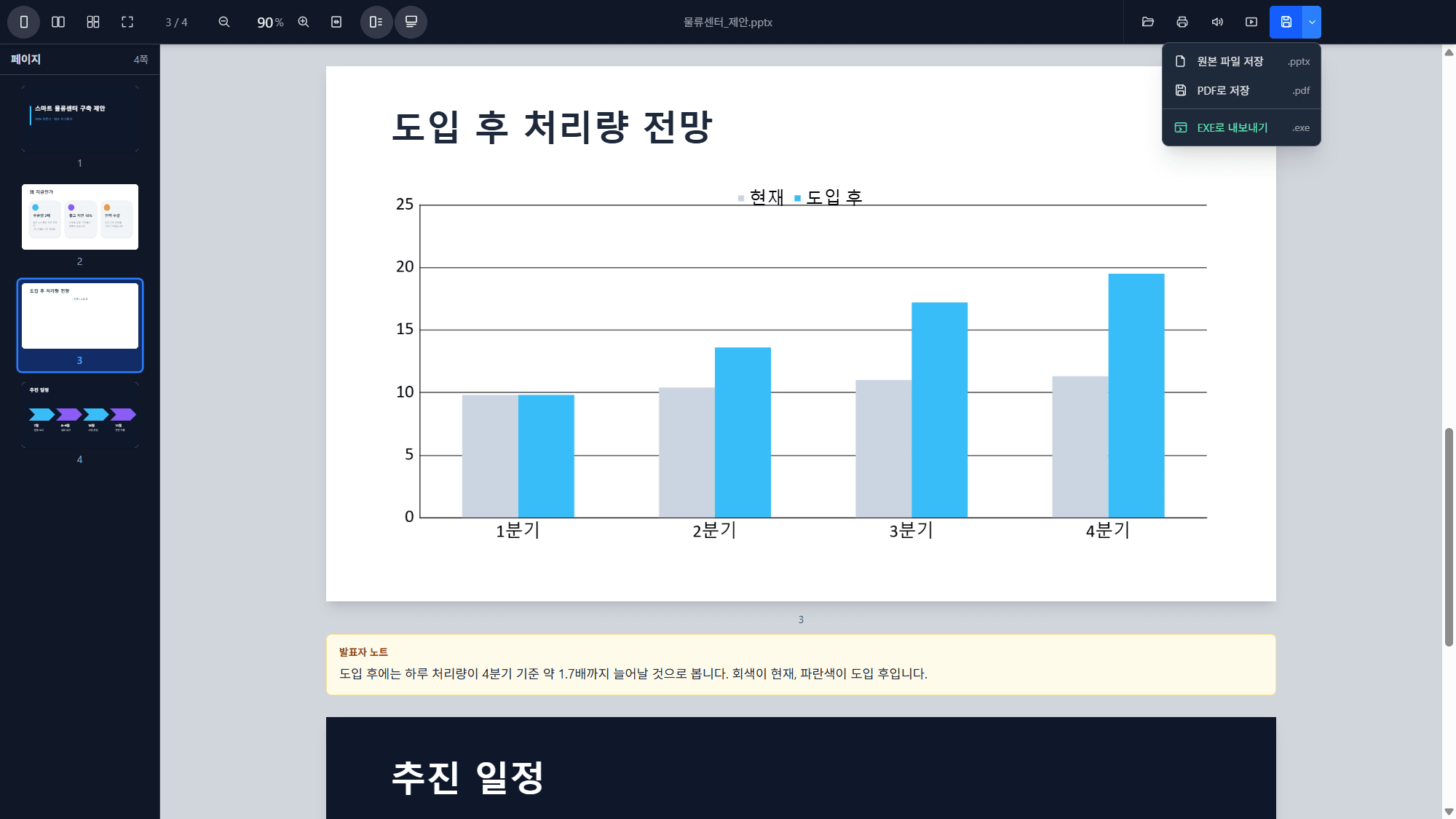Click the vertical scrollbar thumb

coord(1449,537)
